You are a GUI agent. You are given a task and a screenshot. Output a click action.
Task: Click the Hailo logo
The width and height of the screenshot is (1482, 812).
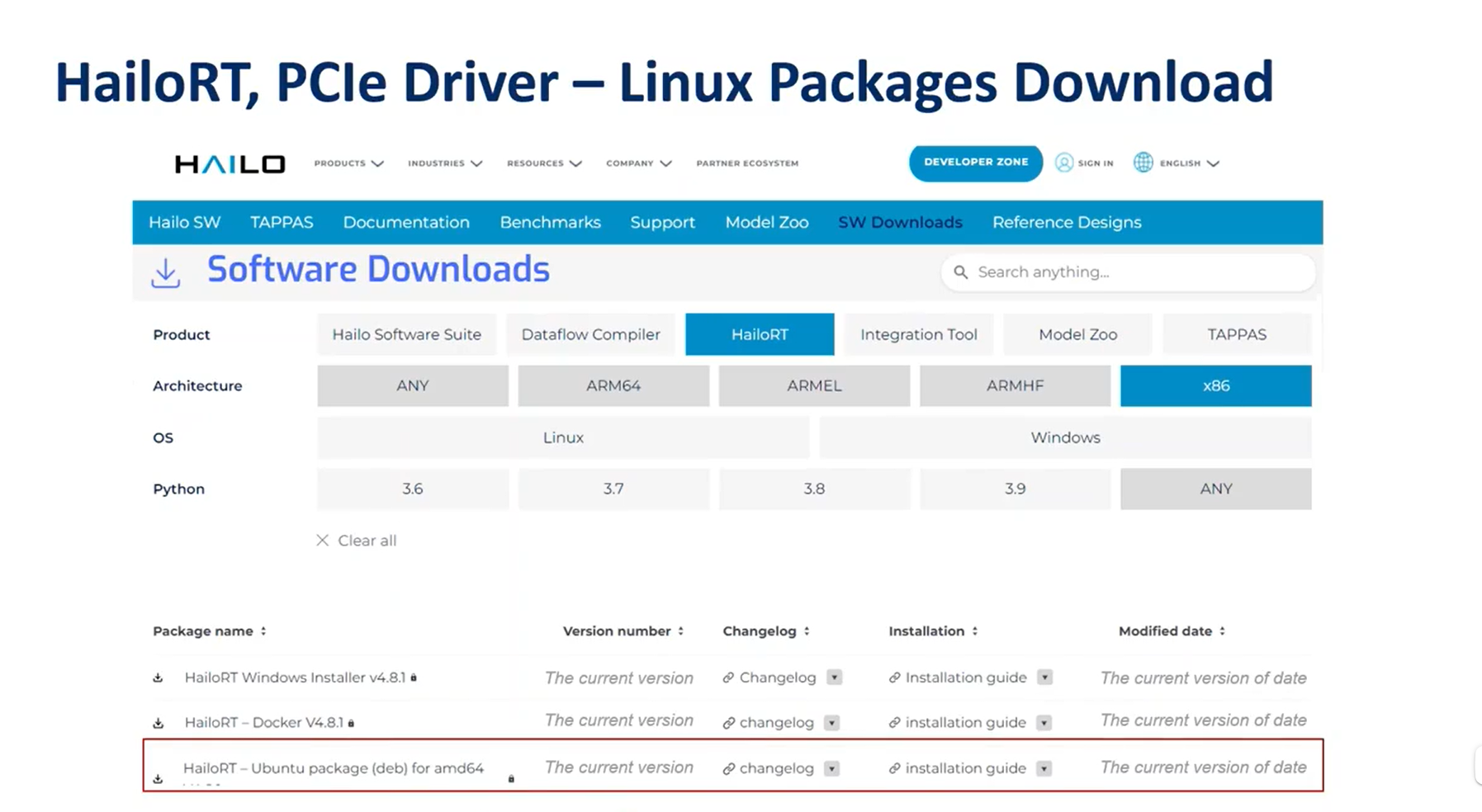[230, 164]
